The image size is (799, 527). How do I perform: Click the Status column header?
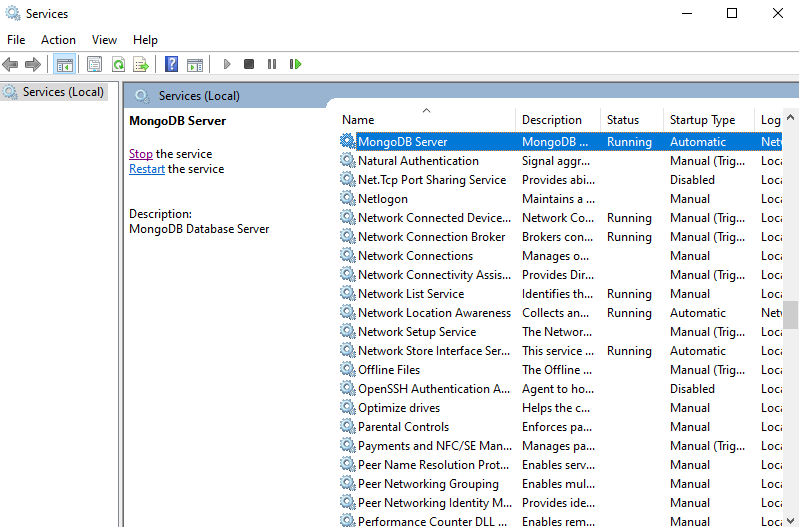click(x=623, y=120)
